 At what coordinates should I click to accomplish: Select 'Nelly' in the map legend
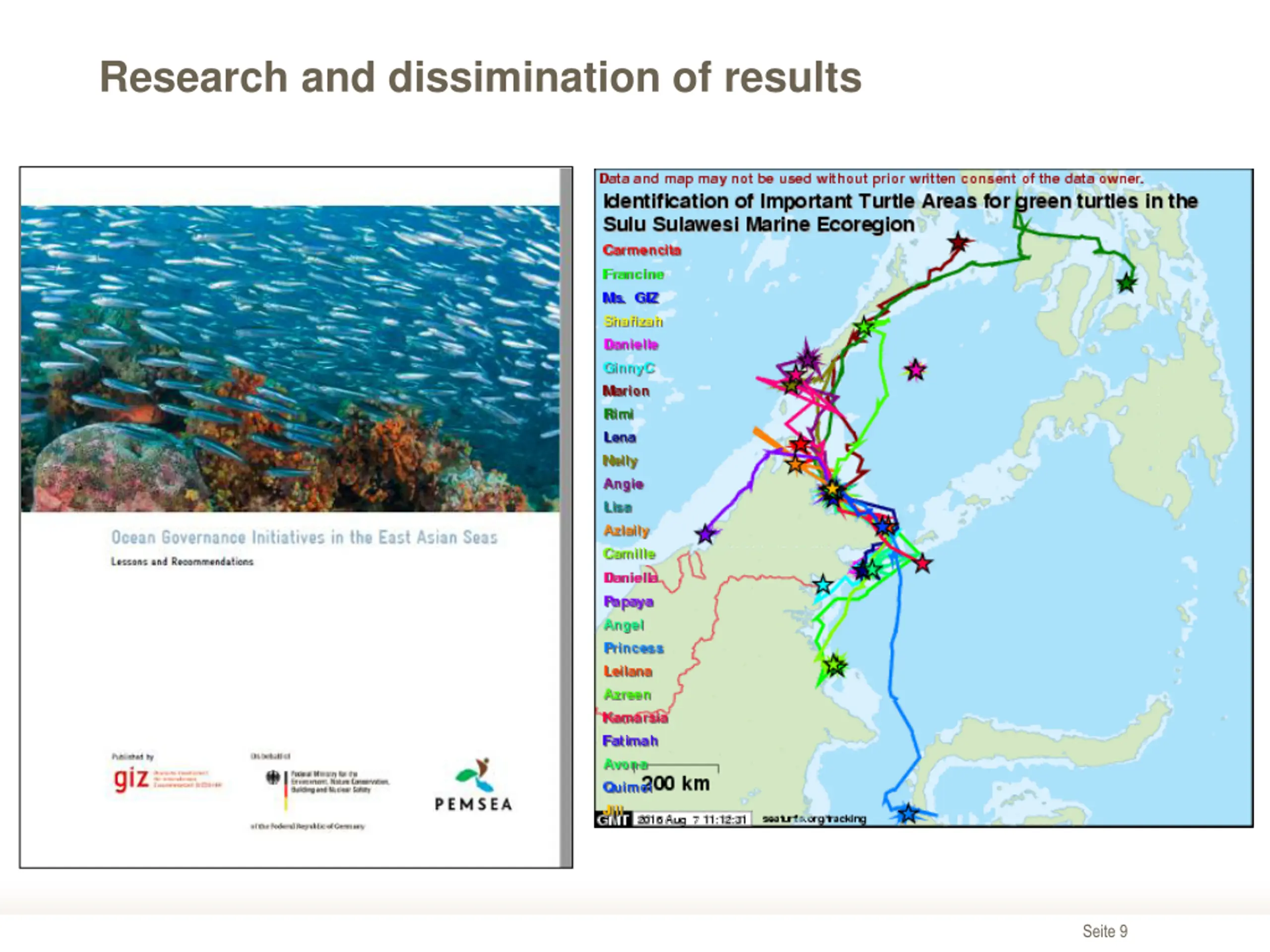[x=620, y=461]
